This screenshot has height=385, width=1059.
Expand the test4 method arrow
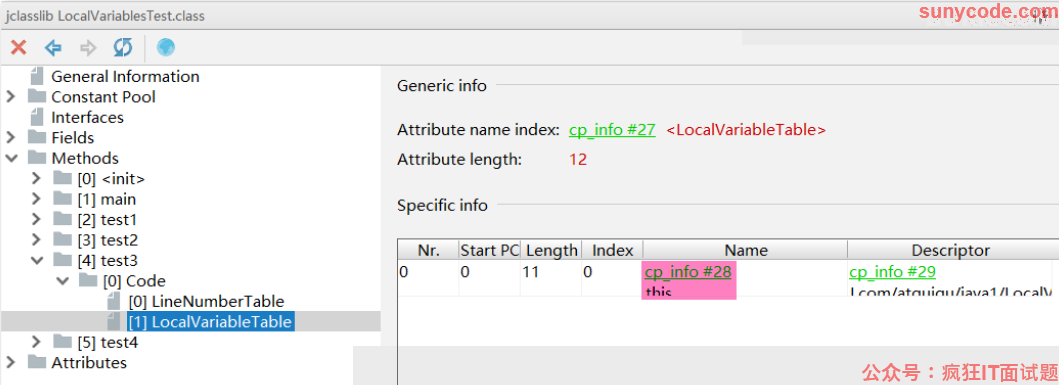click(36, 342)
